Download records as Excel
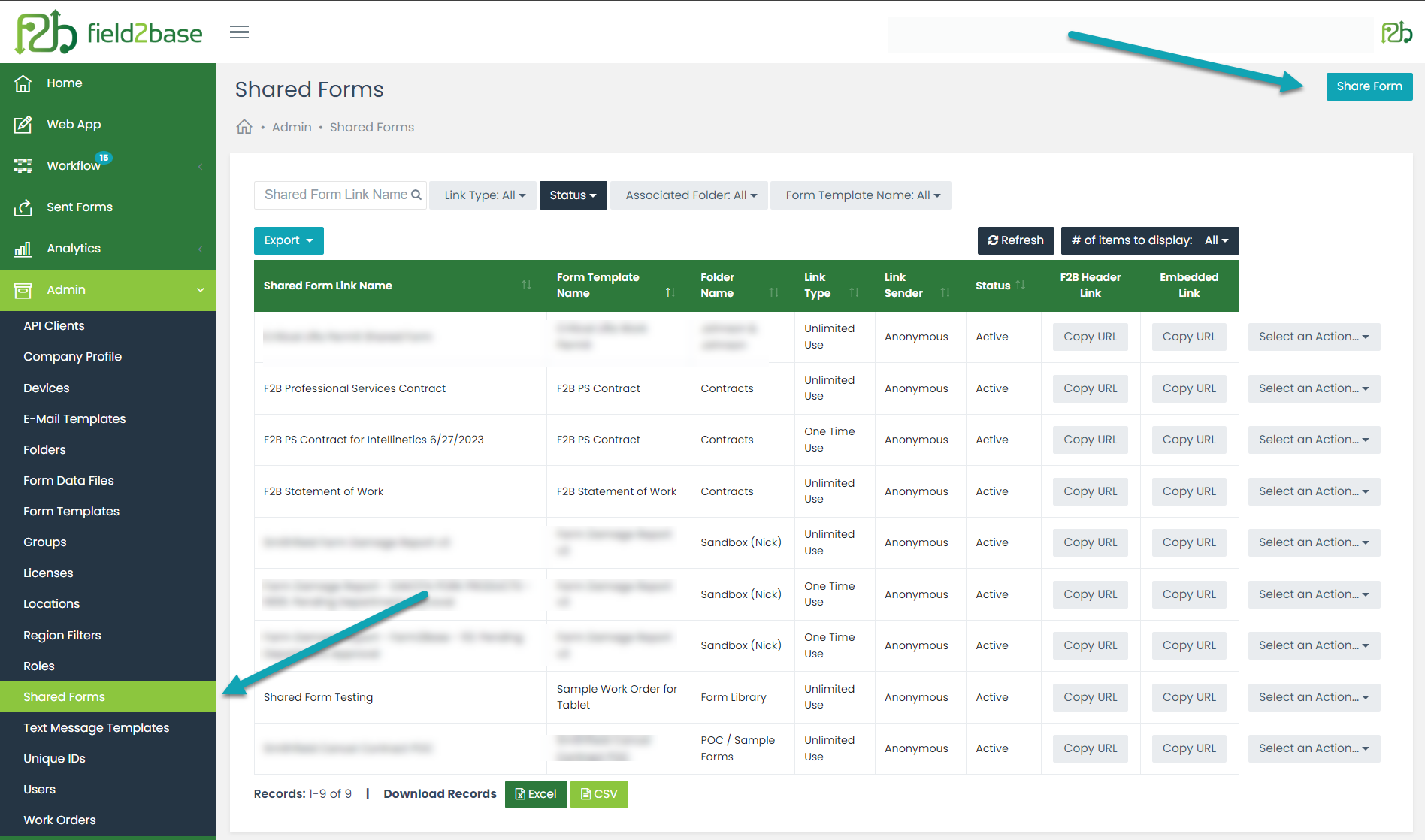 tap(536, 794)
